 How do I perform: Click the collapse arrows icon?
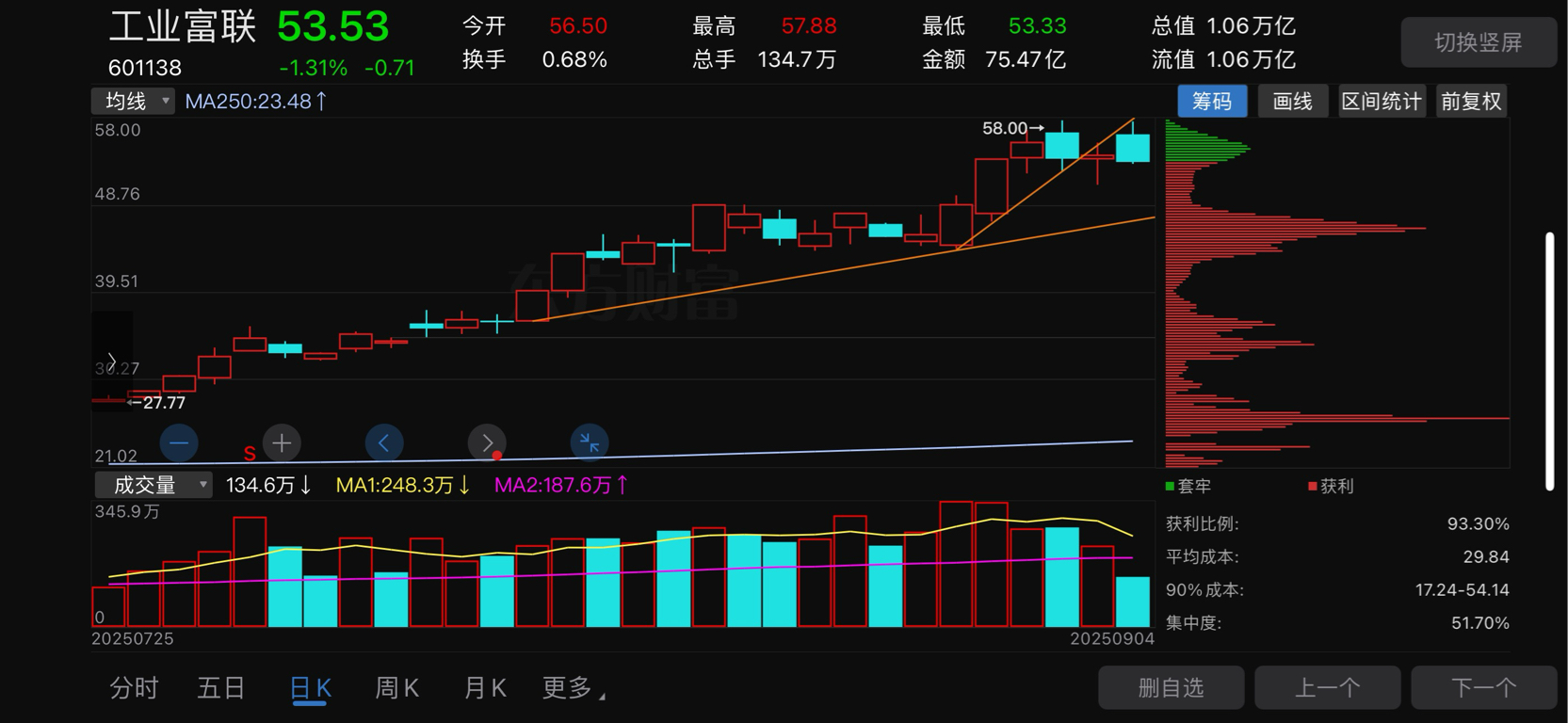coord(590,442)
